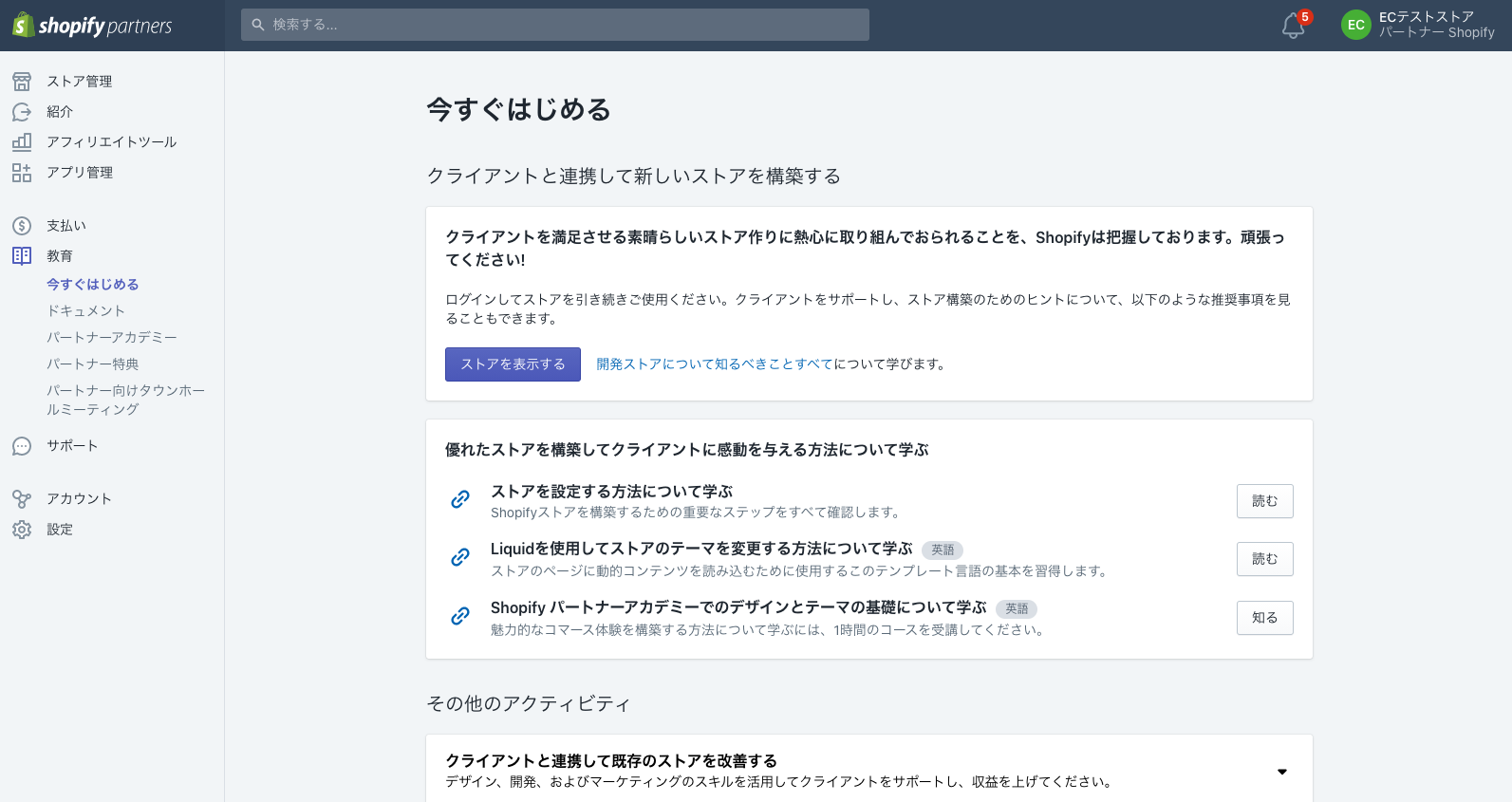The image size is (1512, 802).
Task: Open アフィリエイトツール in the sidebar
Action: [112, 142]
